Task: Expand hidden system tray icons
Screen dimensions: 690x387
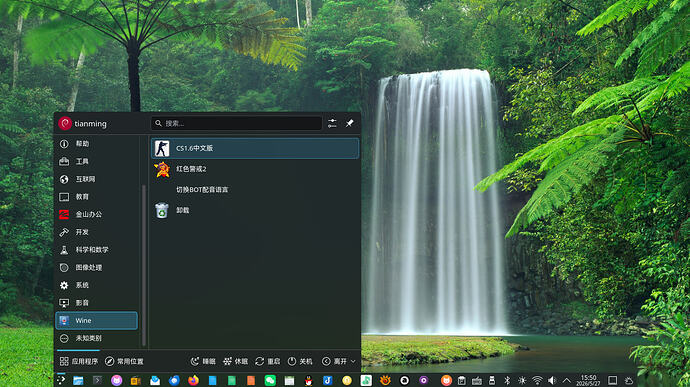Action: tap(567, 380)
